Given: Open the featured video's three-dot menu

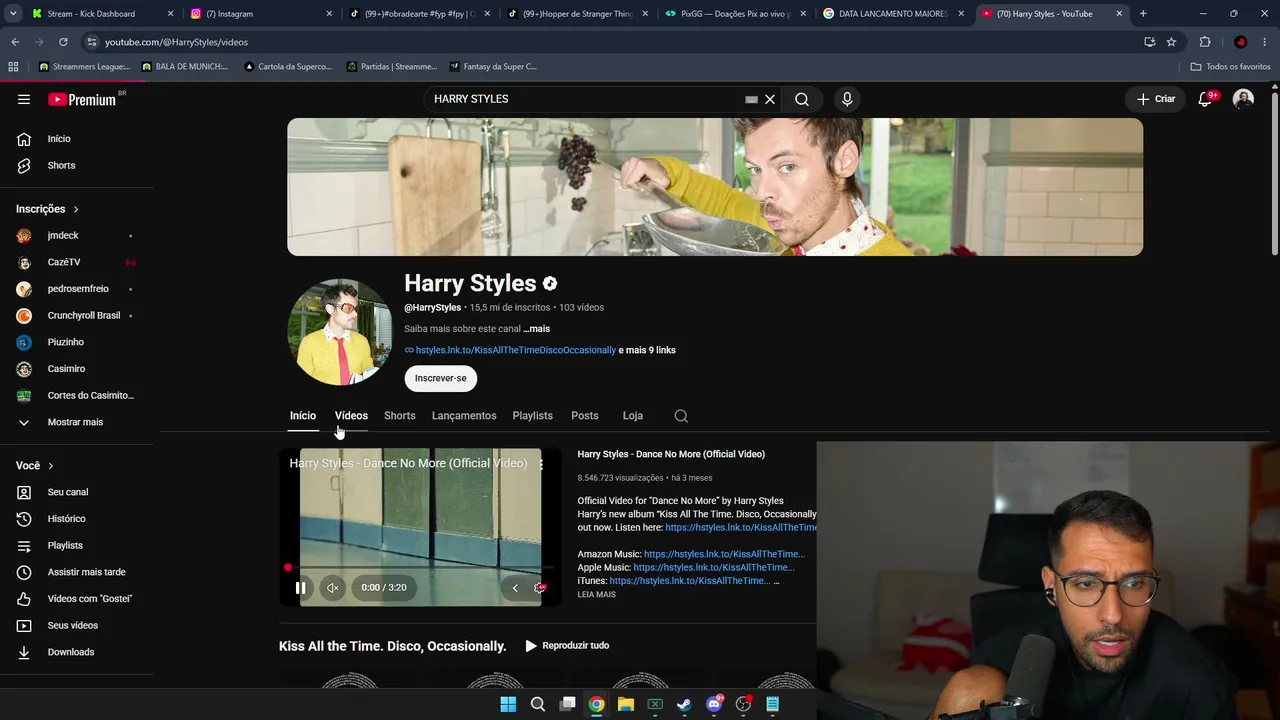Looking at the screenshot, I should coord(541,464).
